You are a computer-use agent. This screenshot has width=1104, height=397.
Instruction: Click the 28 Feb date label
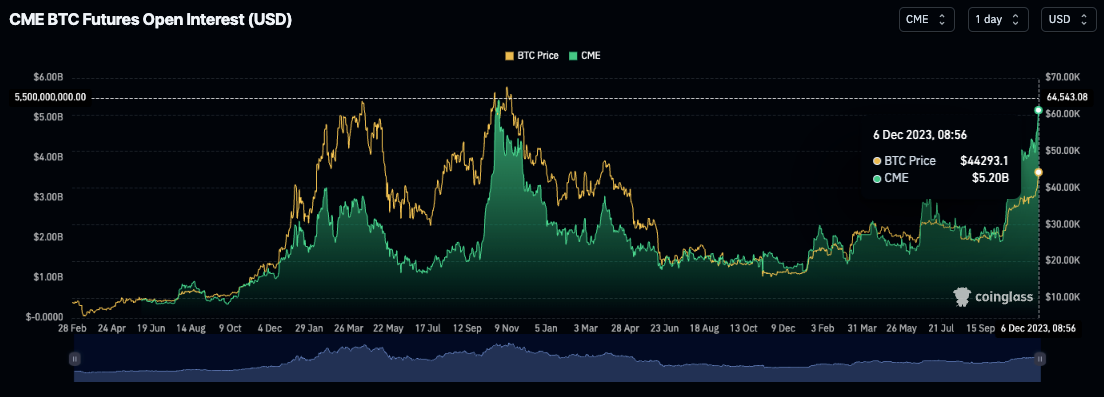pos(73,328)
